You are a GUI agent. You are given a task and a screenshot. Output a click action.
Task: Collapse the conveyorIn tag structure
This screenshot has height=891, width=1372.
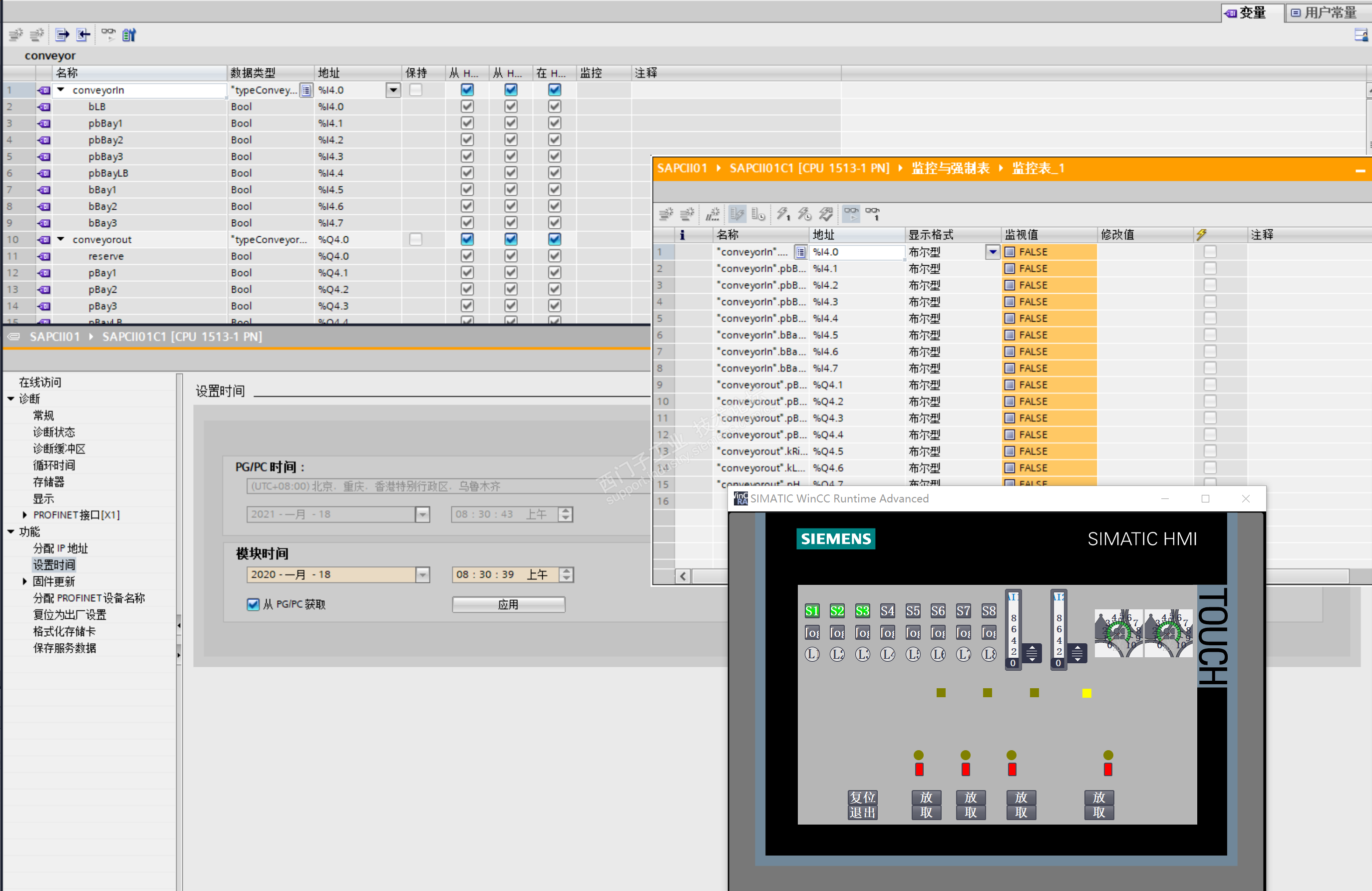pos(60,90)
